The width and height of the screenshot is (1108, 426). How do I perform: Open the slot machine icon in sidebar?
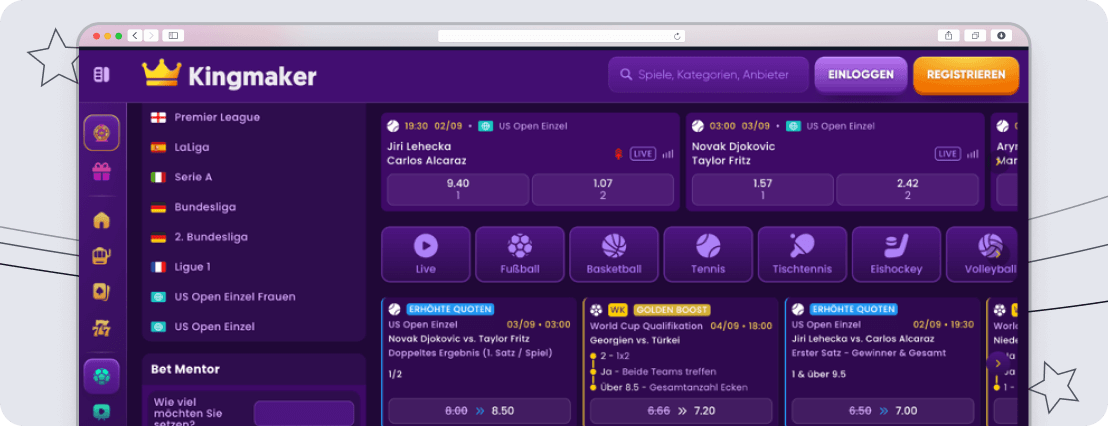[102, 256]
